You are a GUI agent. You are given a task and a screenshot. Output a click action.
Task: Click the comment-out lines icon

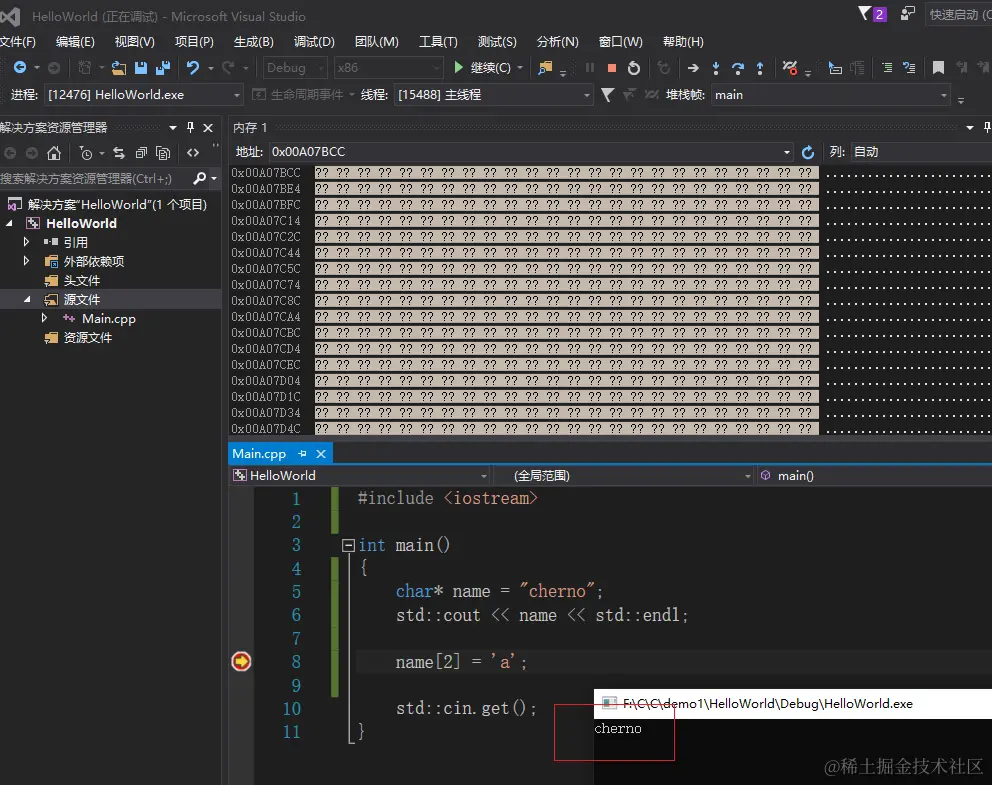[887, 68]
